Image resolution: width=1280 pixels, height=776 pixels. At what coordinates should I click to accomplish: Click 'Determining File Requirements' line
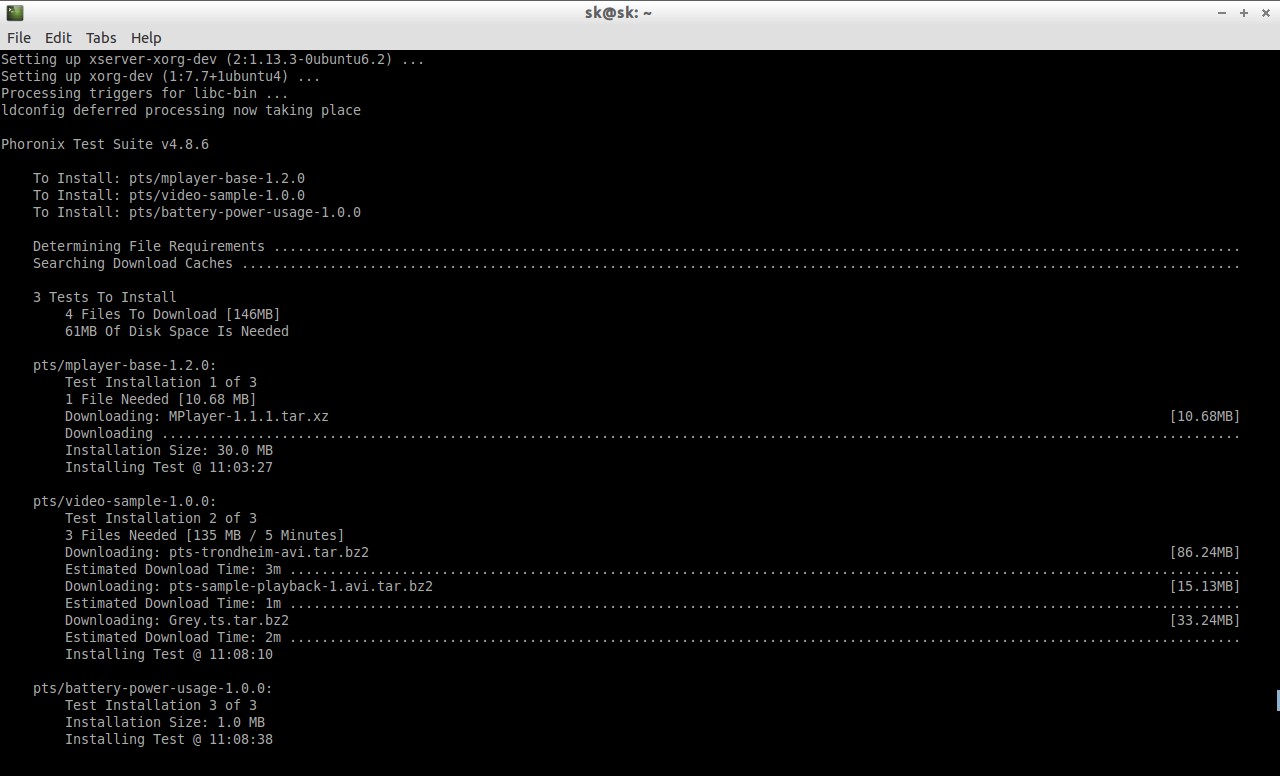pyautogui.click(x=636, y=246)
